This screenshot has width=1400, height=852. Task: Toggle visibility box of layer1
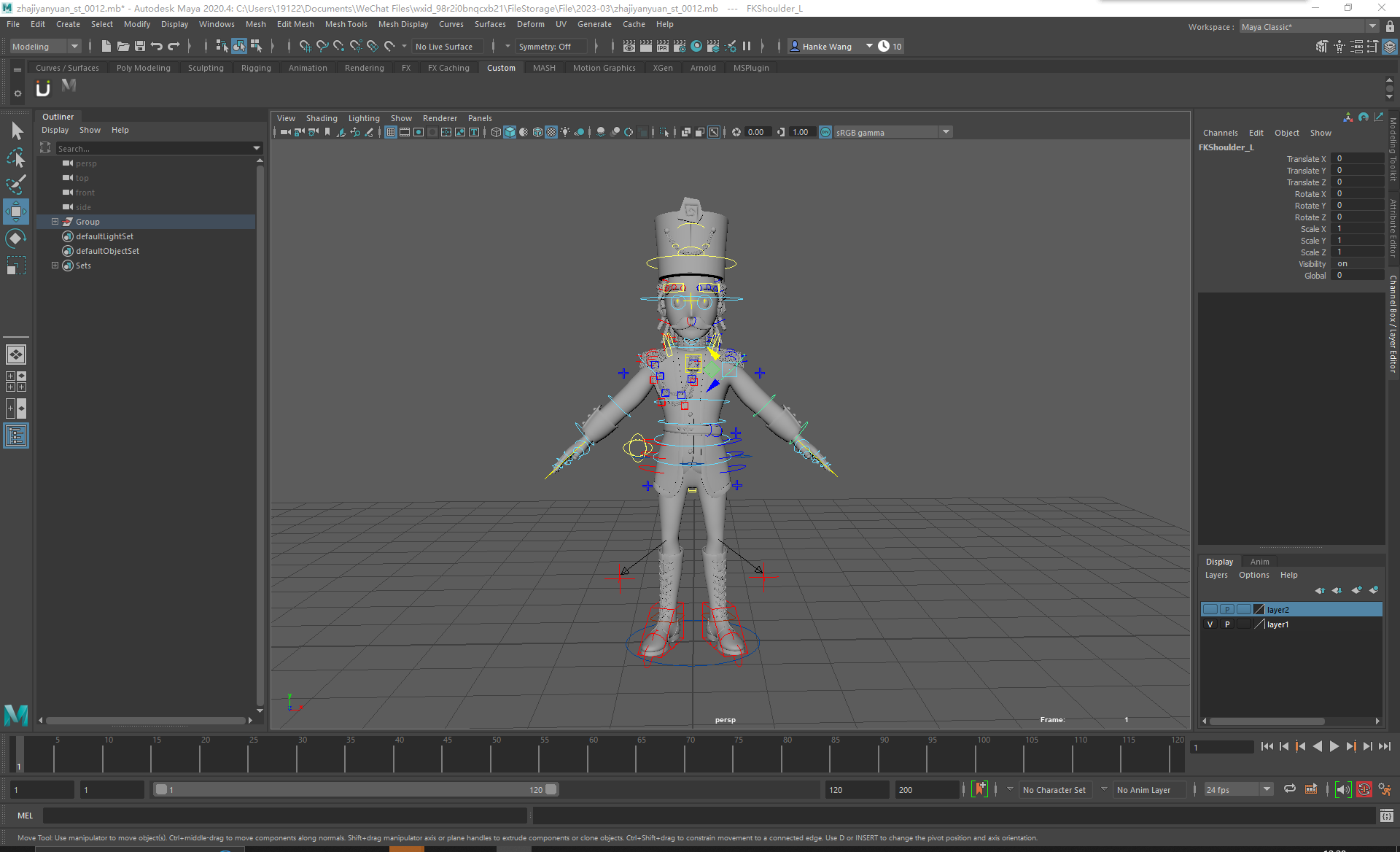pyautogui.click(x=1210, y=624)
